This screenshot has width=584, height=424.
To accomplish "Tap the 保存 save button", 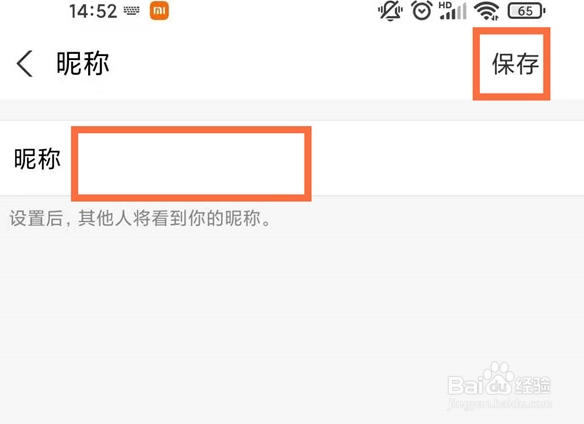I will 515,64.
